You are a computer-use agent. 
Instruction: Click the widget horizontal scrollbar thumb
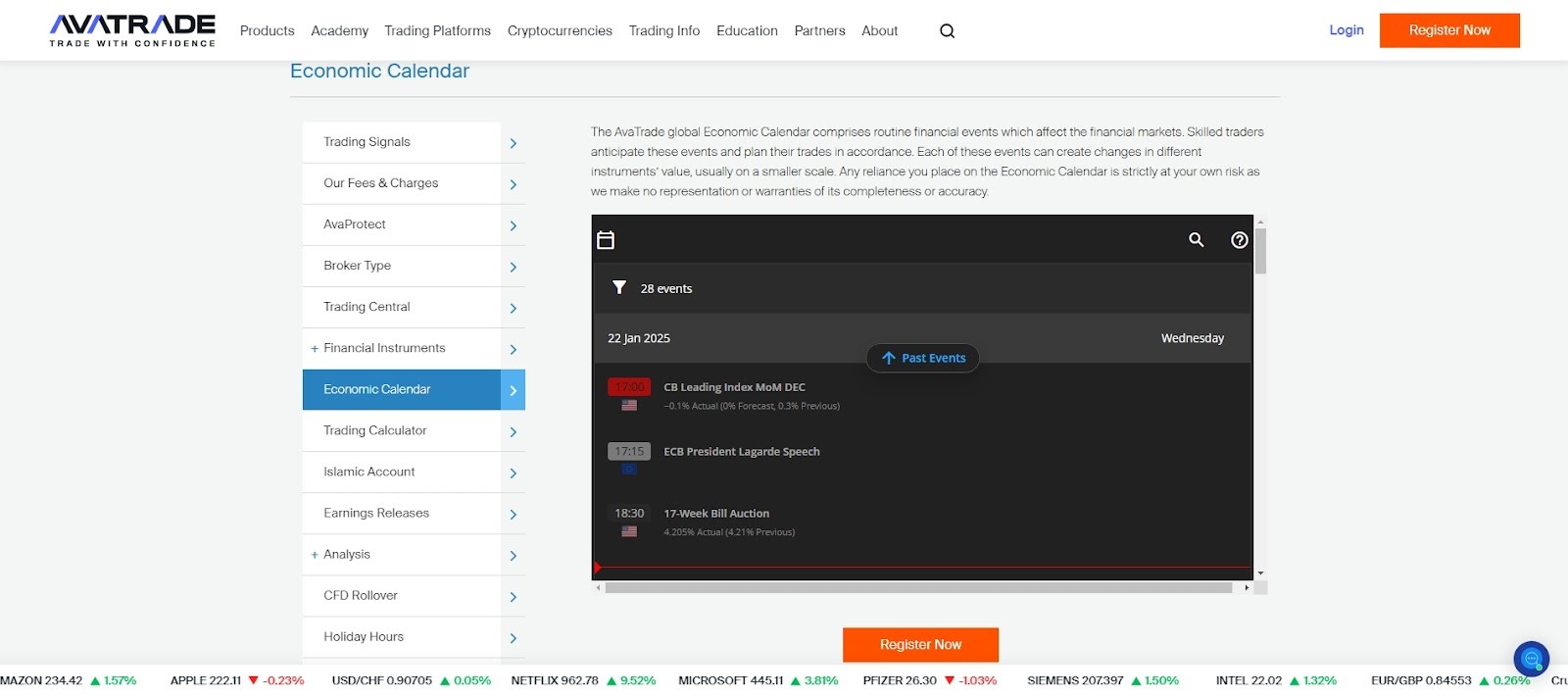[918, 588]
